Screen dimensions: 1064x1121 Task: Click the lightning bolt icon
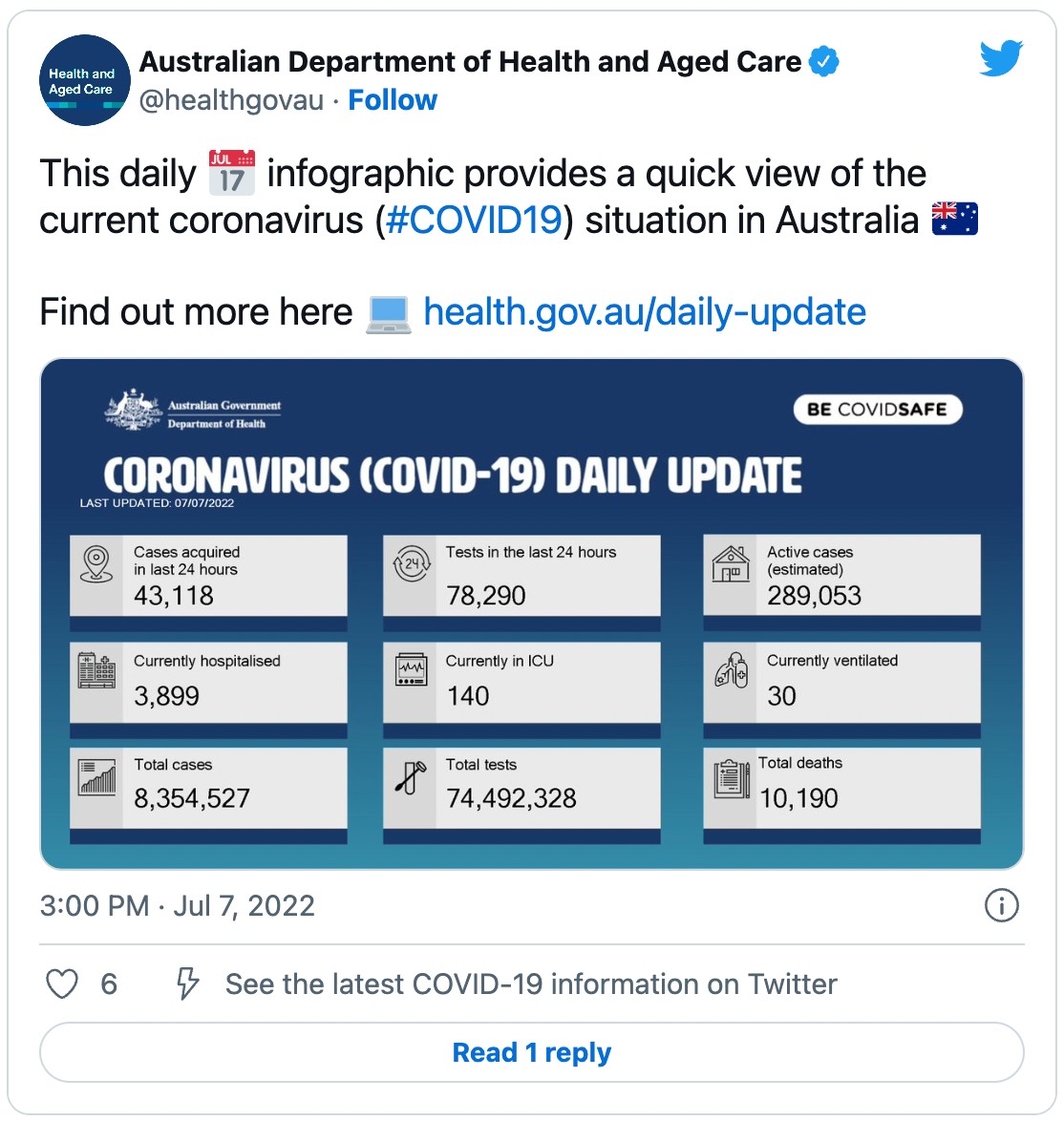tap(188, 984)
